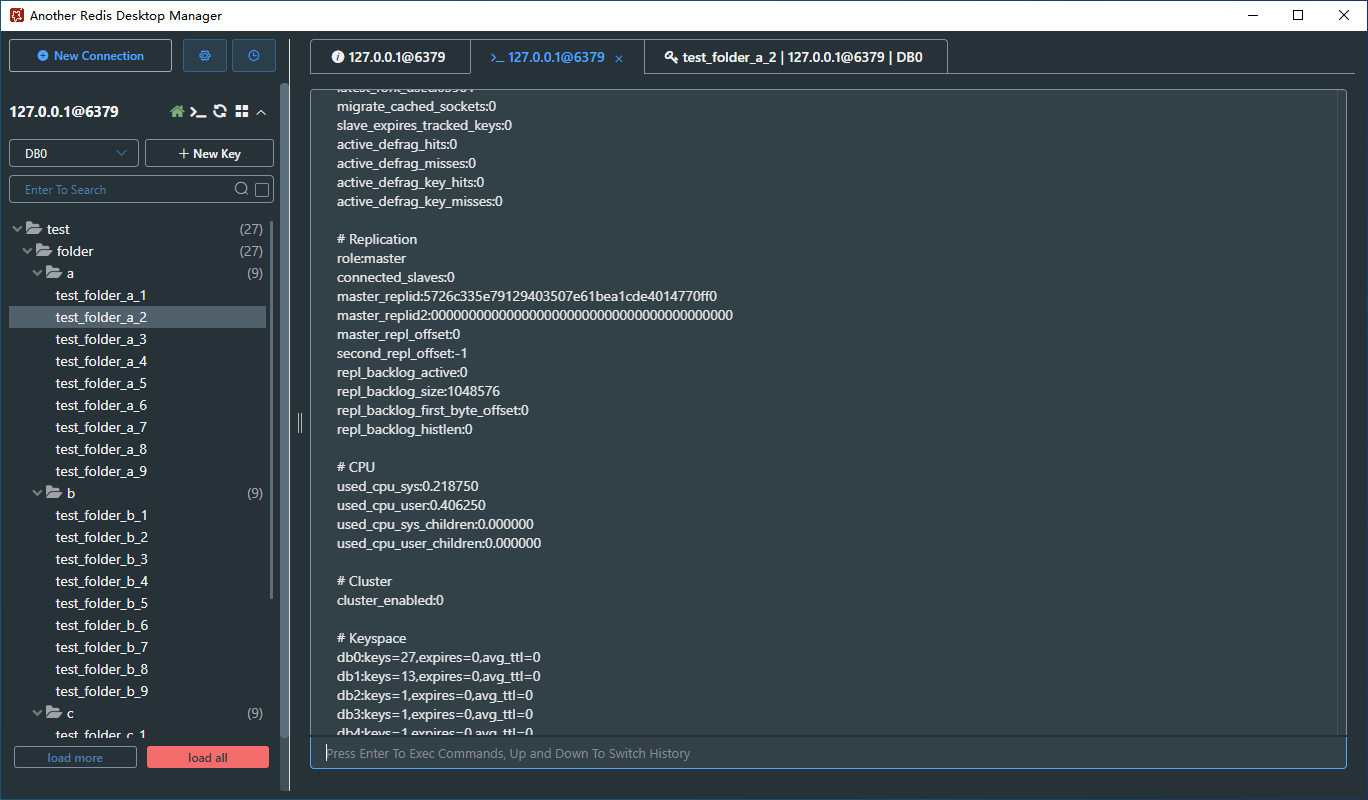Select key test_folder_a_3
Viewport: 1368px width, 800px height.
137,339
